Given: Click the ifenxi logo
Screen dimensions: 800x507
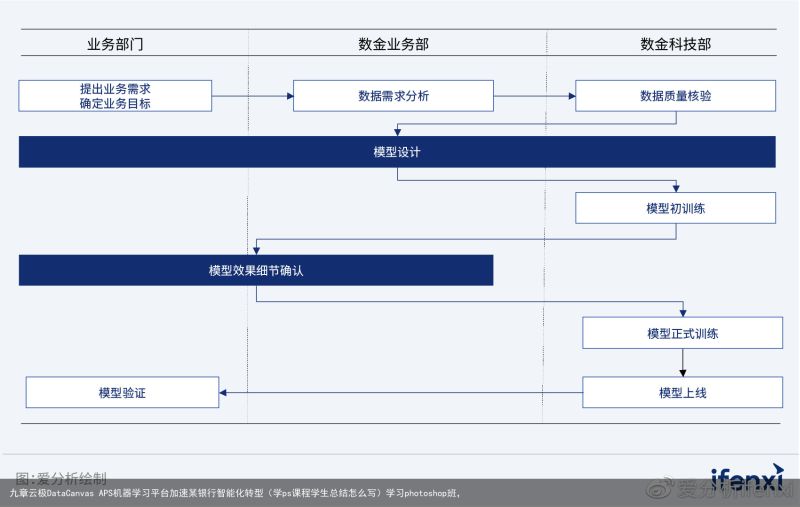Looking at the screenshot, I should [x=747, y=478].
